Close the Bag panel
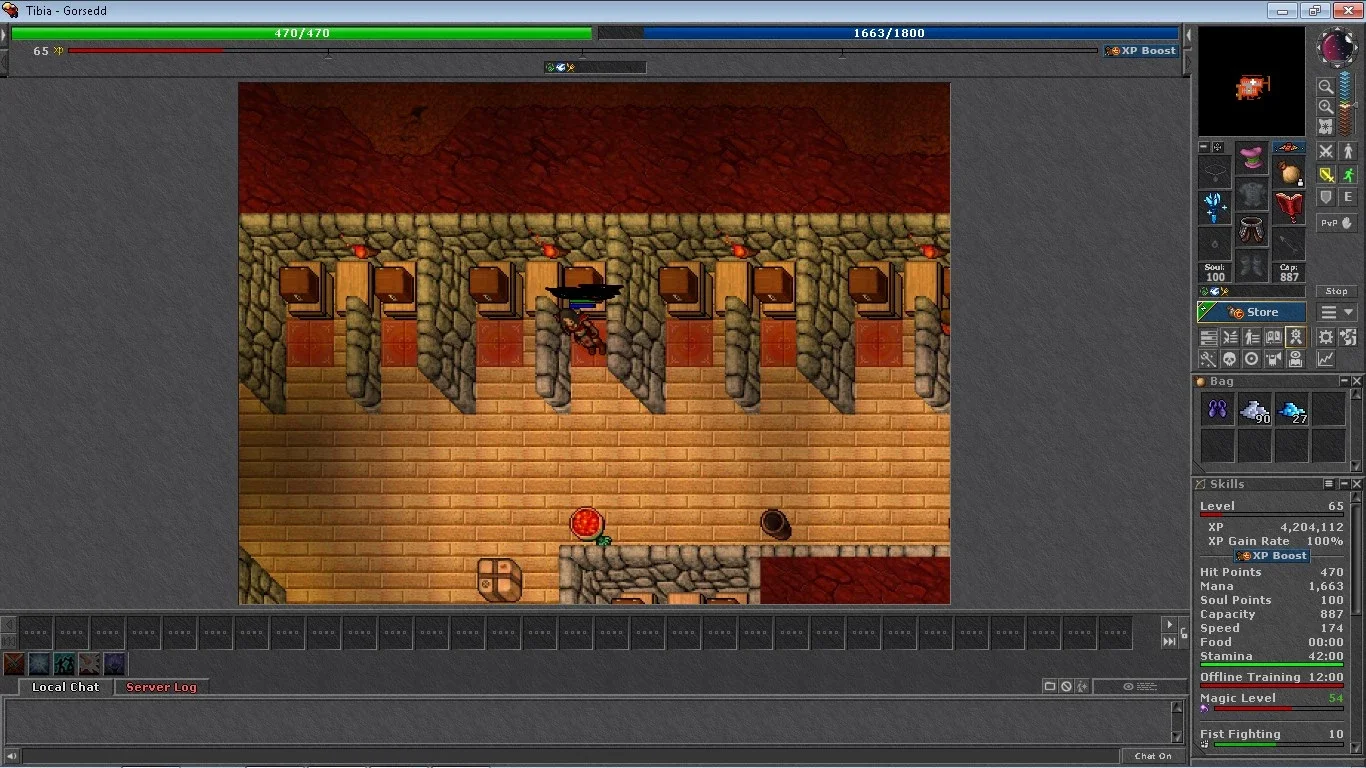Image resolution: width=1366 pixels, height=768 pixels. (1357, 381)
